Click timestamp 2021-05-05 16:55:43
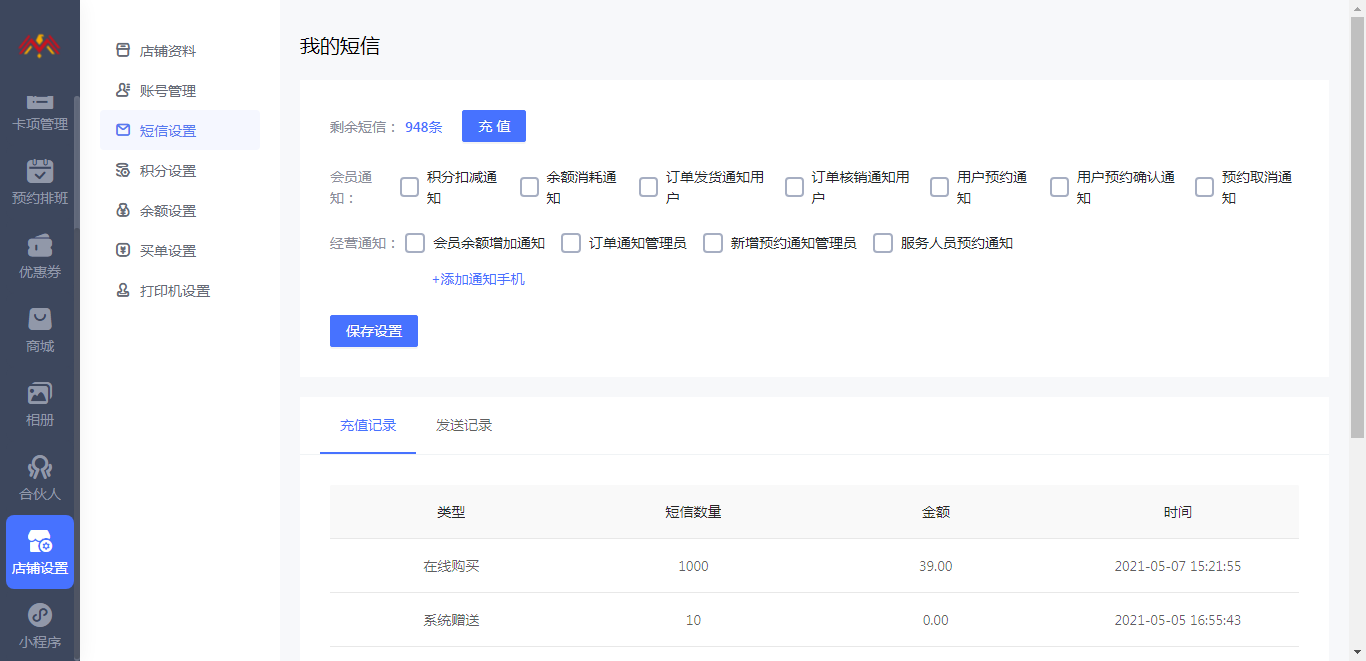This screenshot has height=661, width=1366. (1178, 620)
